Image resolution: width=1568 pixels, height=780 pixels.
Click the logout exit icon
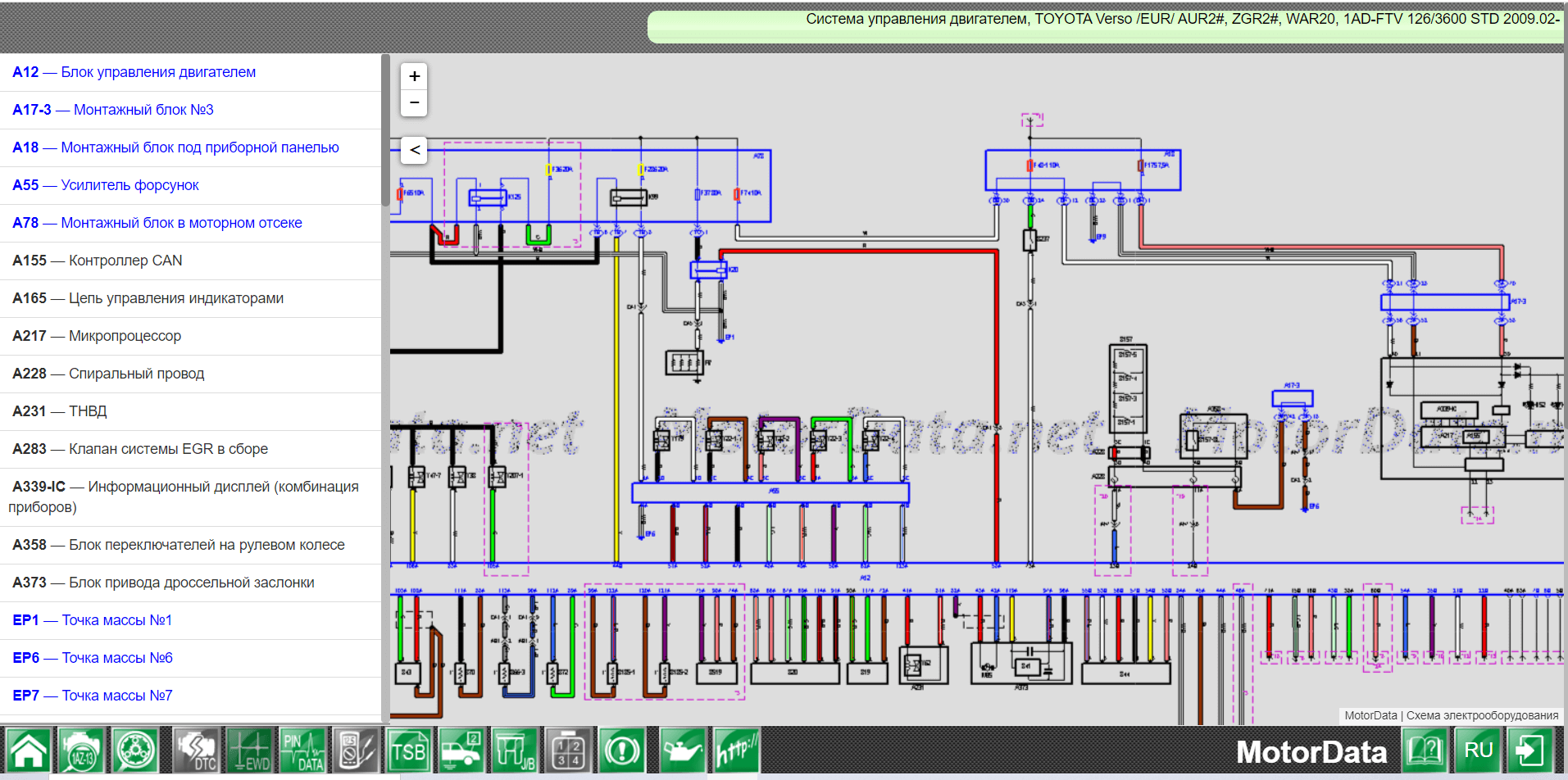click(x=1530, y=751)
